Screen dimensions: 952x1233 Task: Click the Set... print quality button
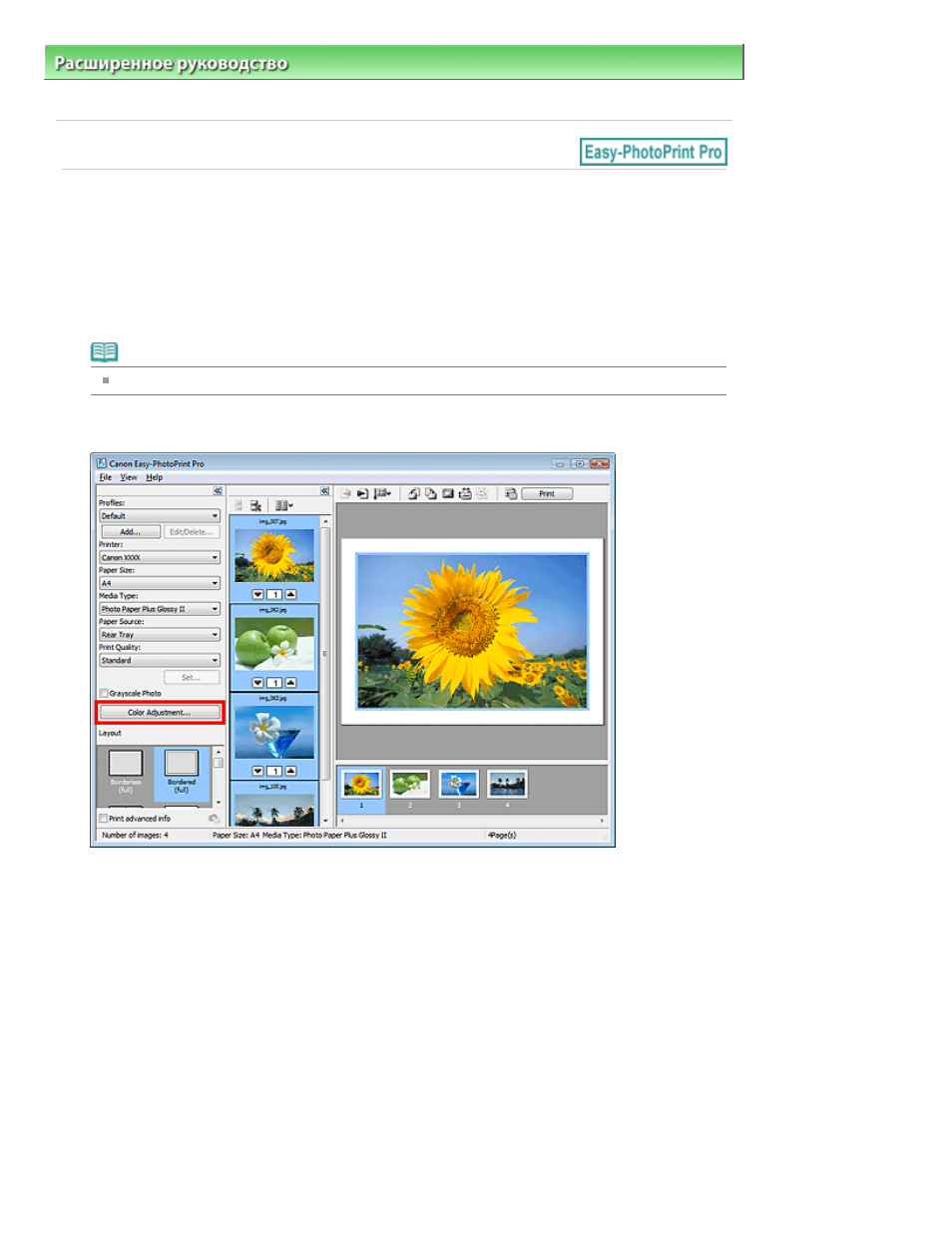point(191,678)
